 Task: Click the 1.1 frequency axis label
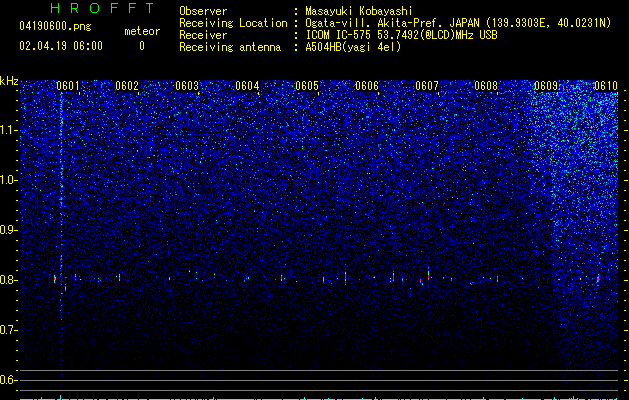[8, 130]
